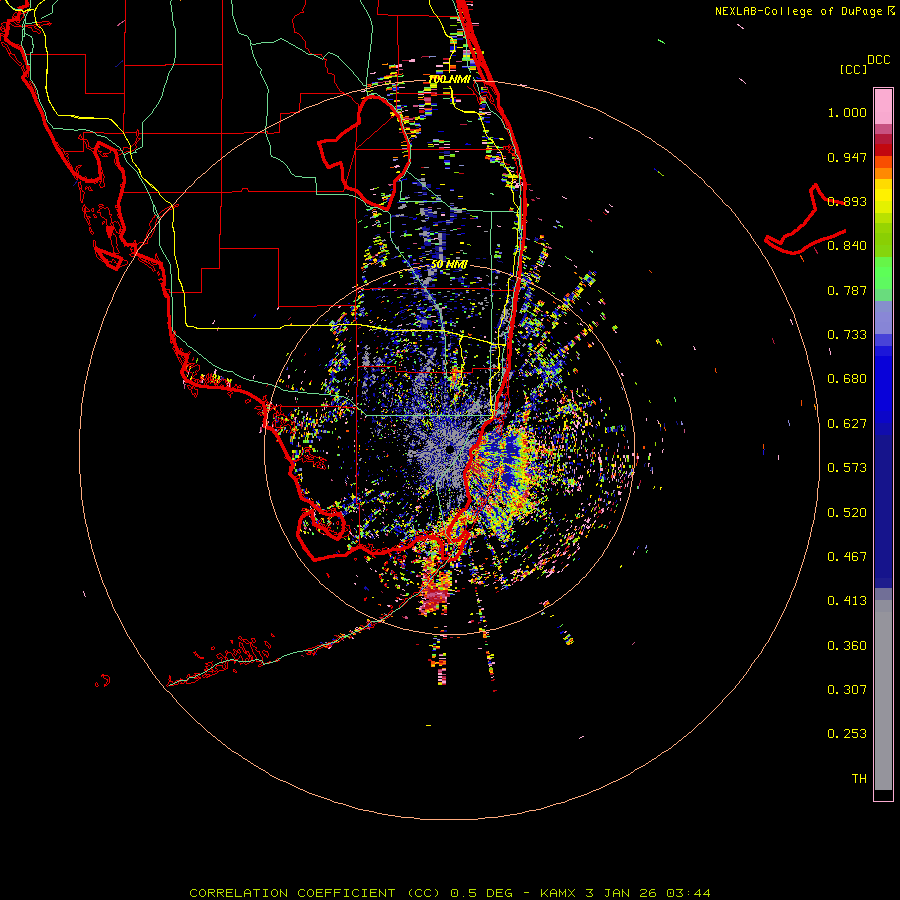
Task: Pick the light pink segment of the color bar
Action: click(883, 107)
